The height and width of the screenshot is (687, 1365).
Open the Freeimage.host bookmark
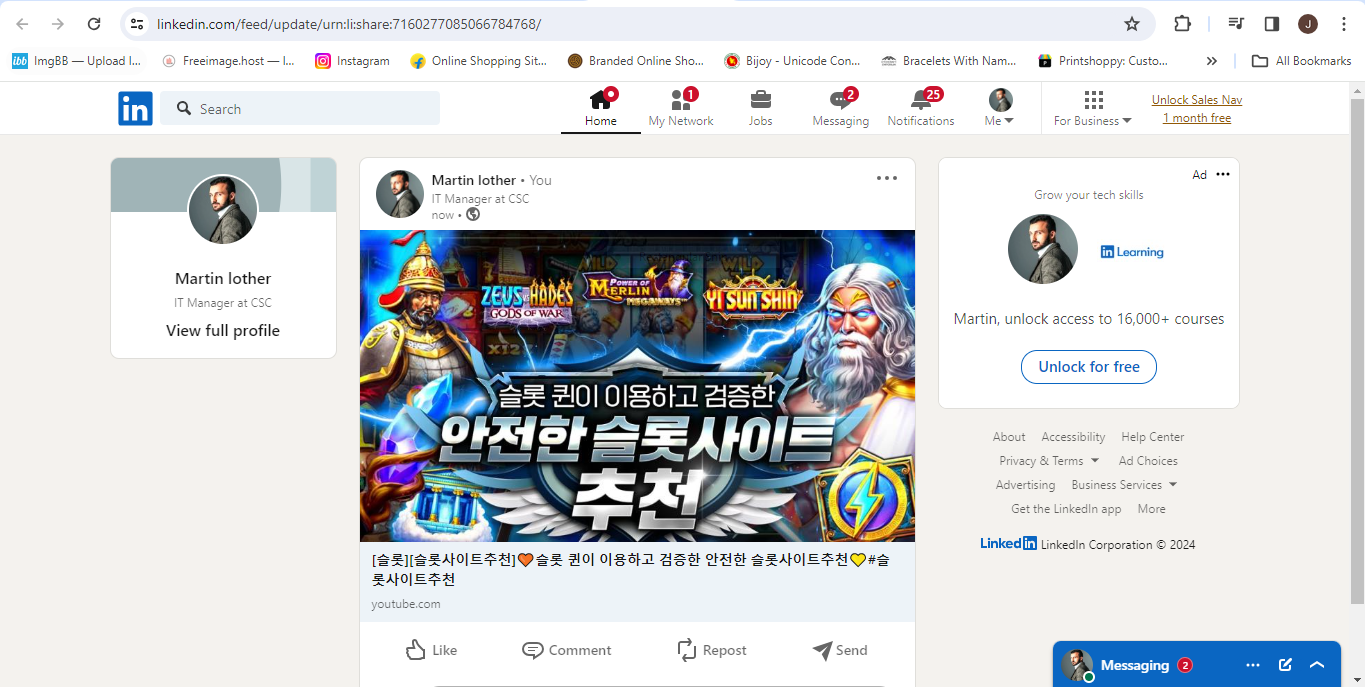tap(228, 61)
